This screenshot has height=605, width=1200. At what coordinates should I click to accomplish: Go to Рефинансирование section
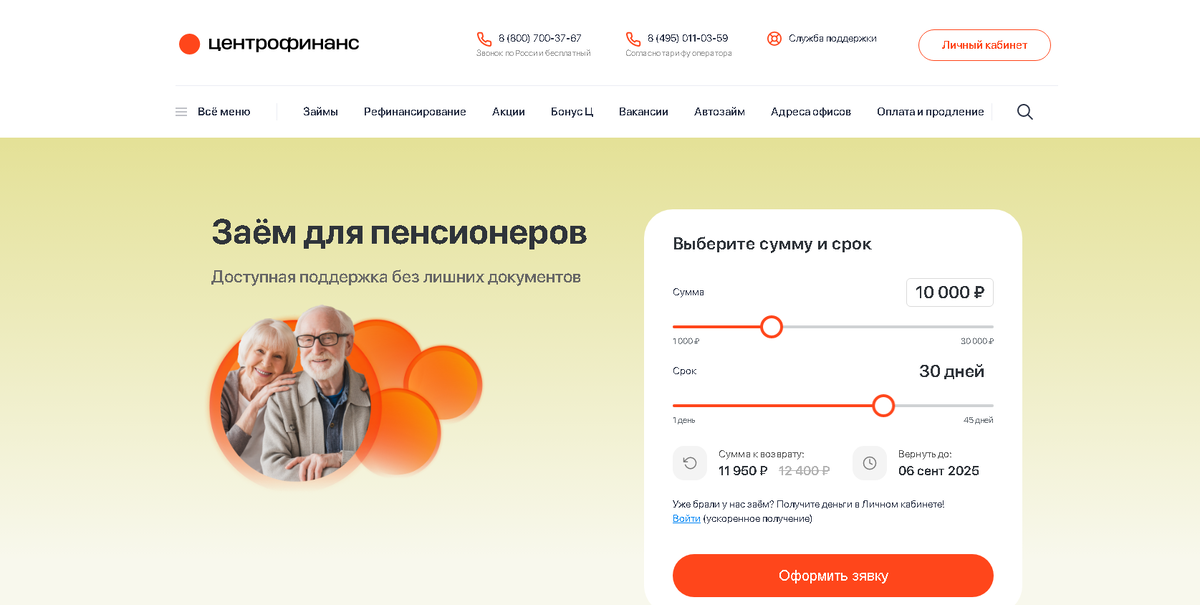415,112
